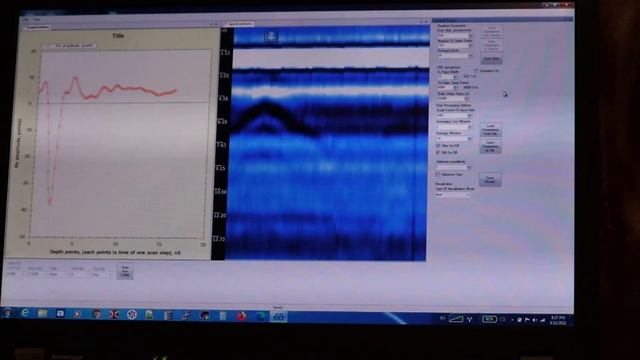Viewport: 640px width, 360px height.
Task: Open the Windows Start menu
Action: pyautogui.click(x=7, y=313)
